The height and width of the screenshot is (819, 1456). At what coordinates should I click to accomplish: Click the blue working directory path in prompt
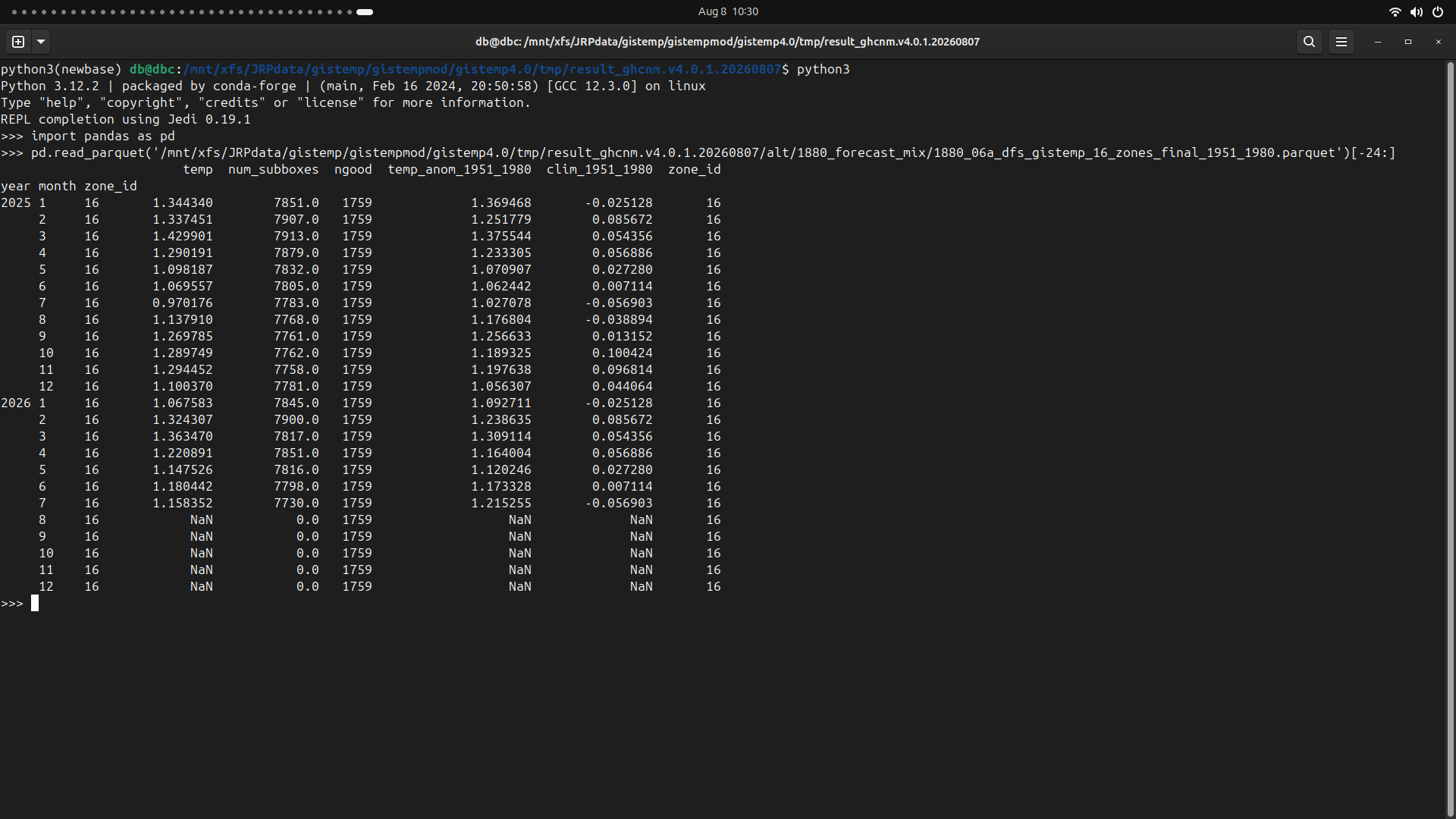click(x=482, y=69)
